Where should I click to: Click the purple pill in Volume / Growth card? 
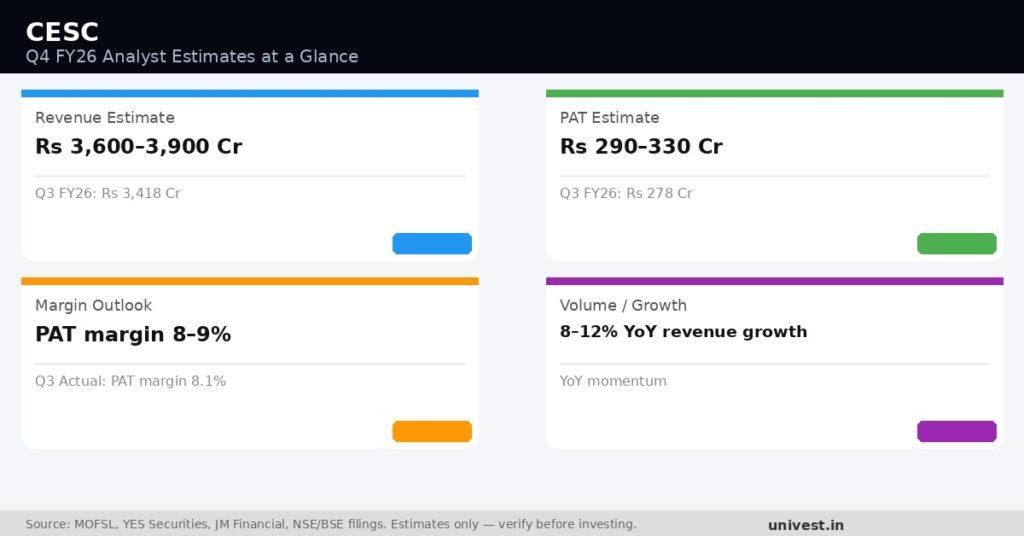tap(957, 432)
